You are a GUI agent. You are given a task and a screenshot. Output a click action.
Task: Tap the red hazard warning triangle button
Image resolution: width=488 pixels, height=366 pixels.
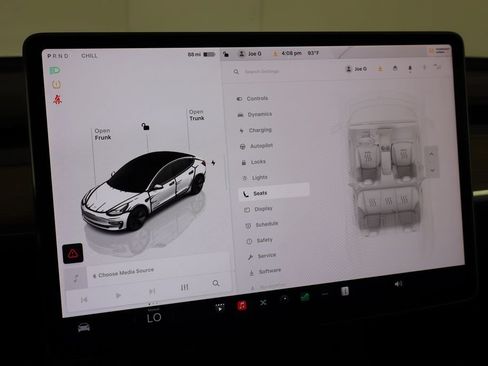[x=73, y=253]
